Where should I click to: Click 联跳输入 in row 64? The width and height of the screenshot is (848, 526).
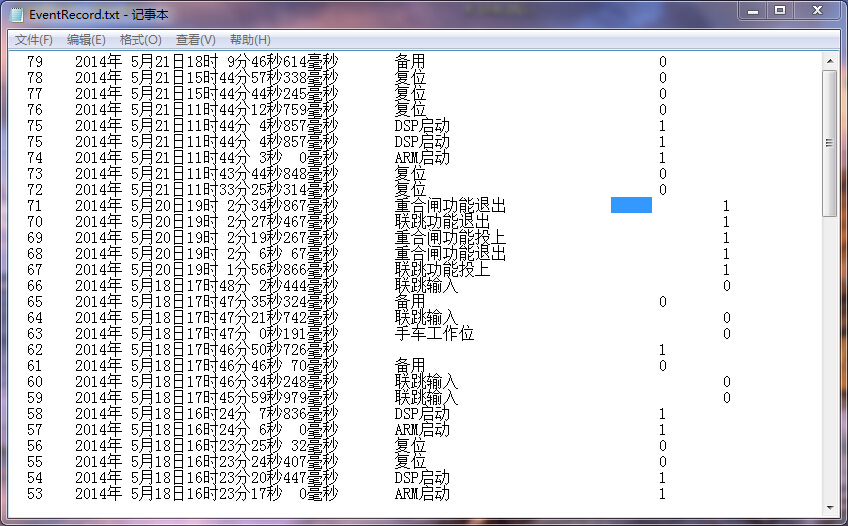click(426, 318)
